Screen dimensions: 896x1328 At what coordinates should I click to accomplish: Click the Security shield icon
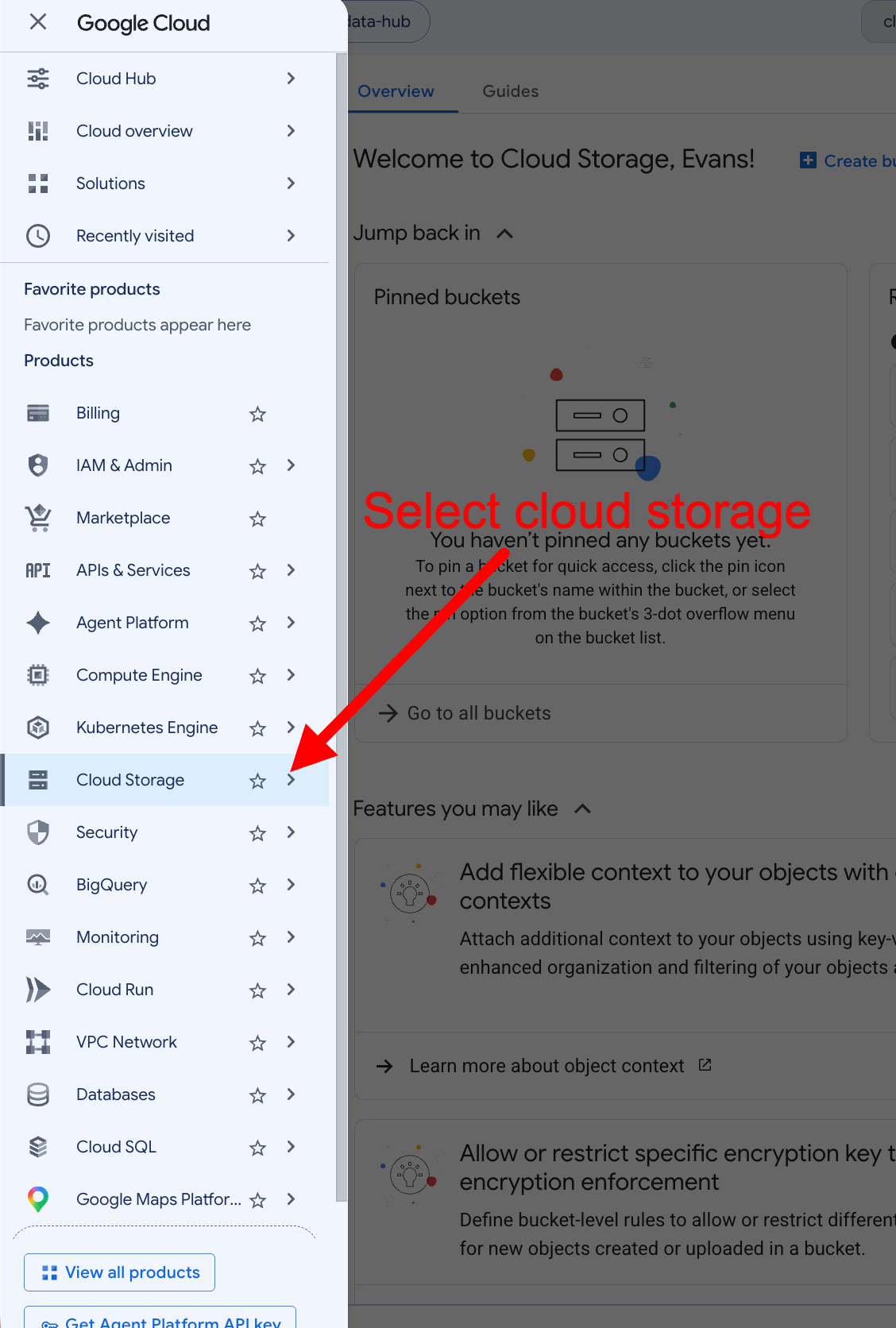click(38, 832)
